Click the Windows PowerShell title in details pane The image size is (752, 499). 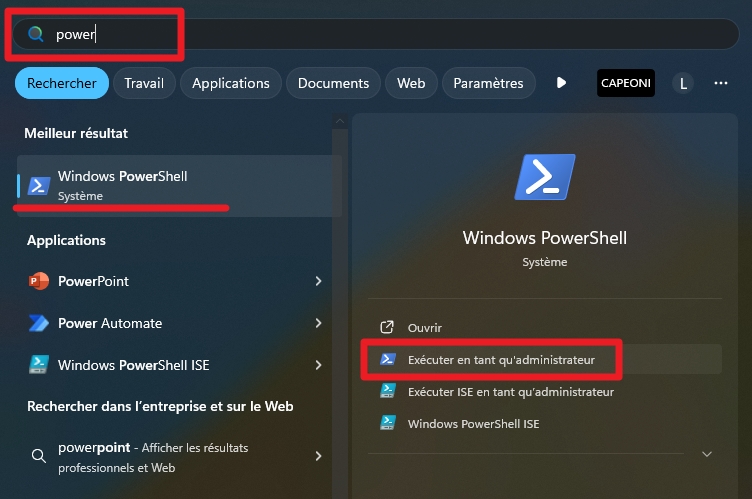click(545, 238)
